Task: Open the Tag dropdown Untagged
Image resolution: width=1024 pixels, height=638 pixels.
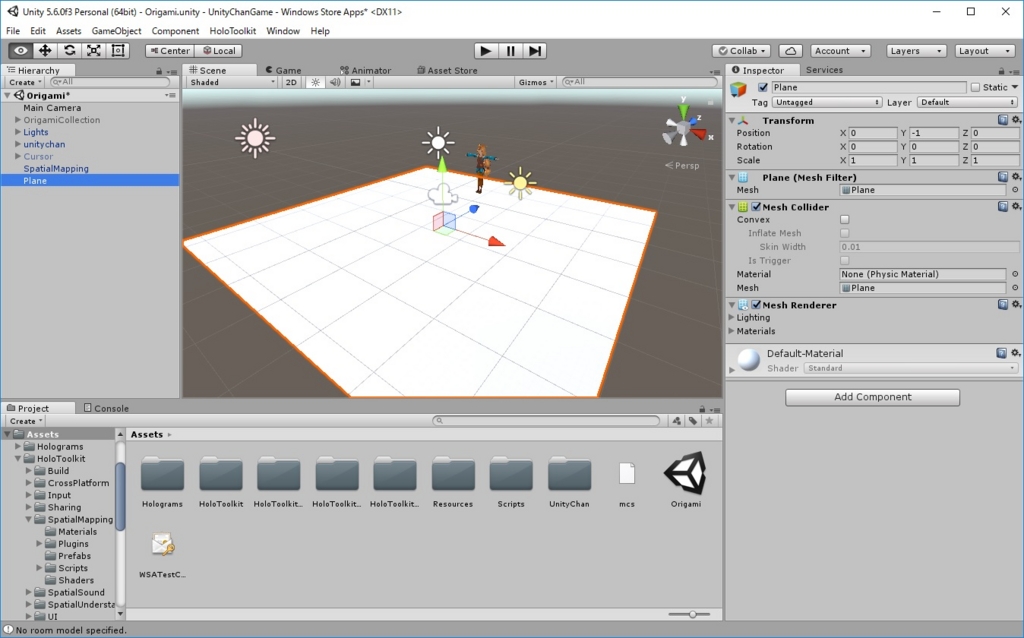Action: [827, 102]
